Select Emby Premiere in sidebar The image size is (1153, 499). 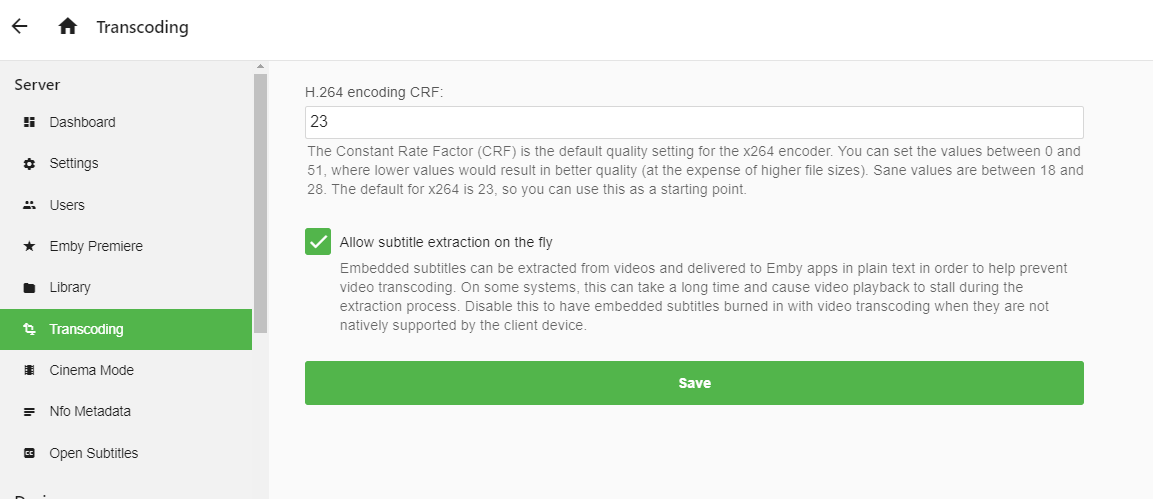pyautogui.click(x=96, y=246)
